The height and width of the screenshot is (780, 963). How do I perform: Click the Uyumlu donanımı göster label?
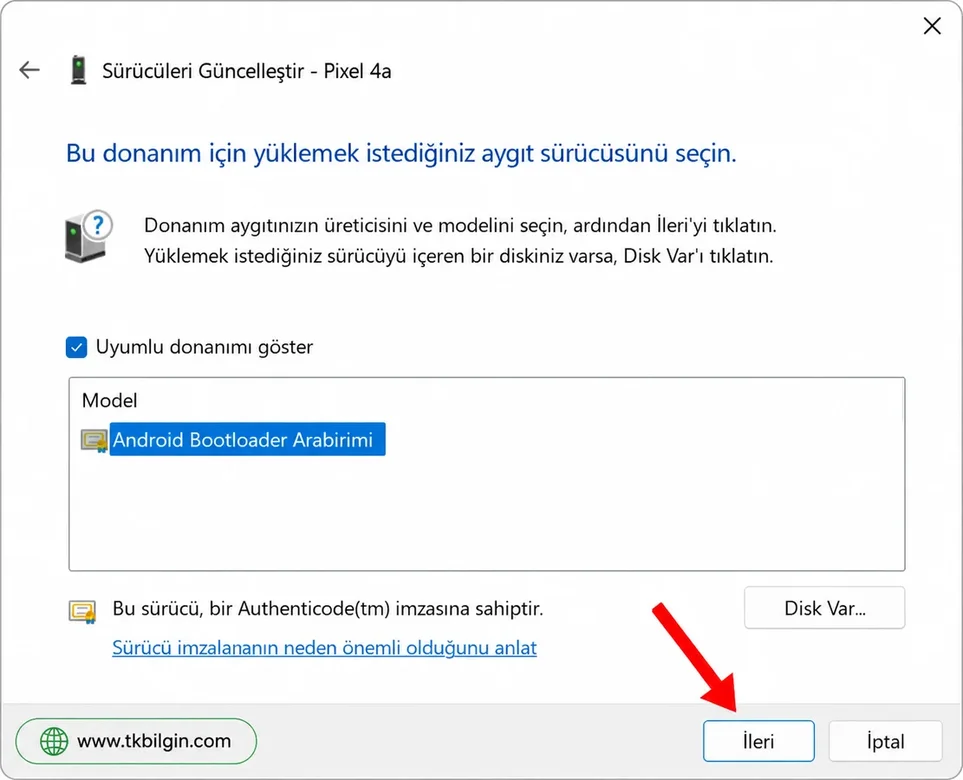205,347
